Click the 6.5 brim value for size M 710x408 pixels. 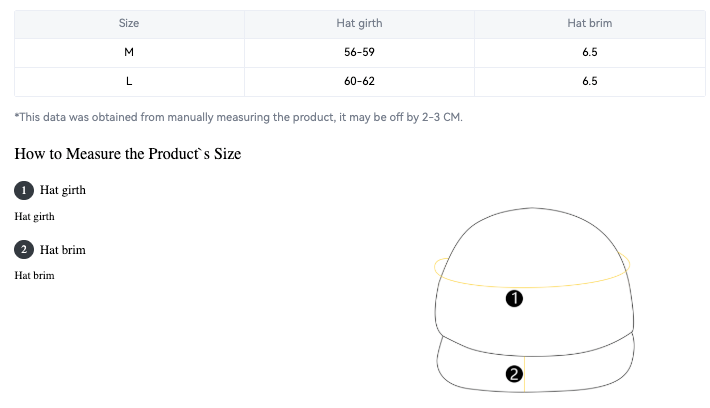pos(590,53)
